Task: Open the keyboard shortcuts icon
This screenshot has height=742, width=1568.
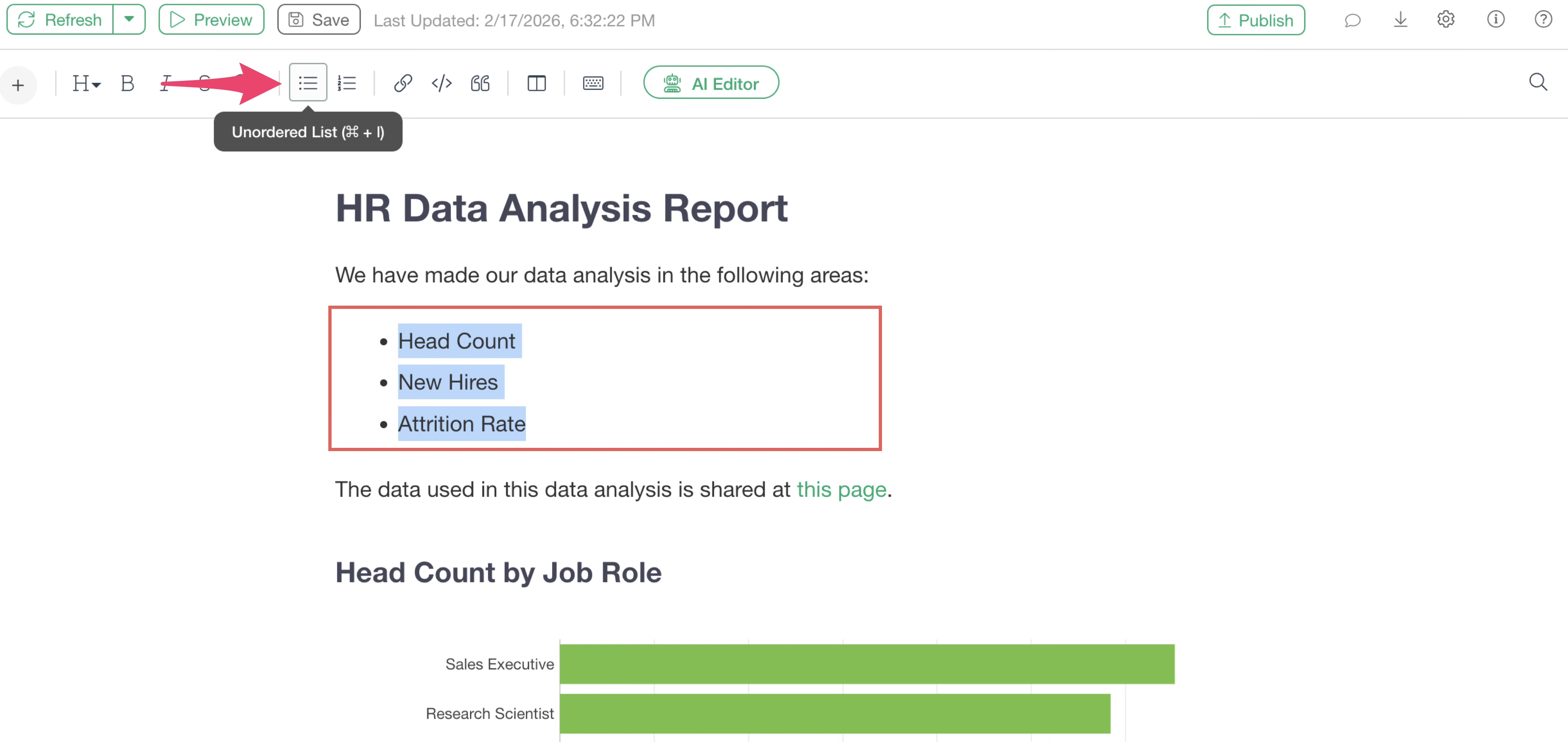Action: click(593, 83)
